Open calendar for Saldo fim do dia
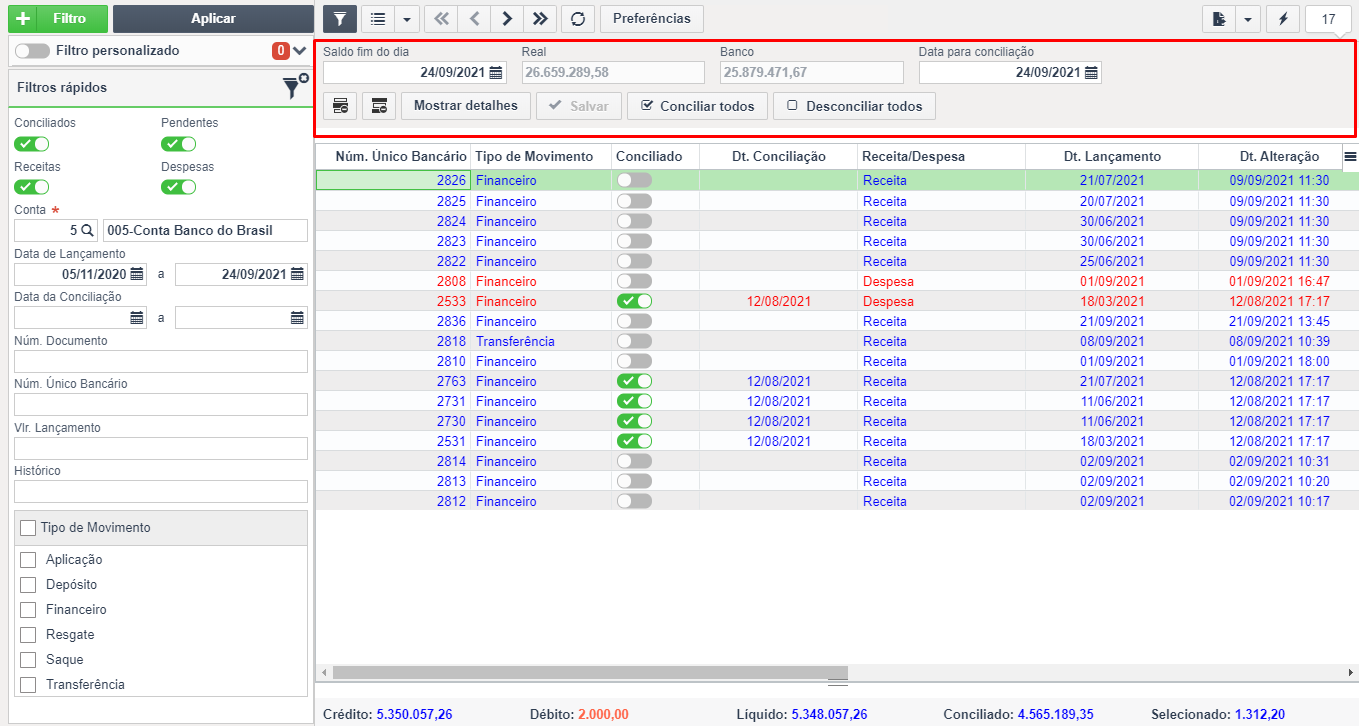Viewport: 1359px width, 726px height. [x=496, y=72]
